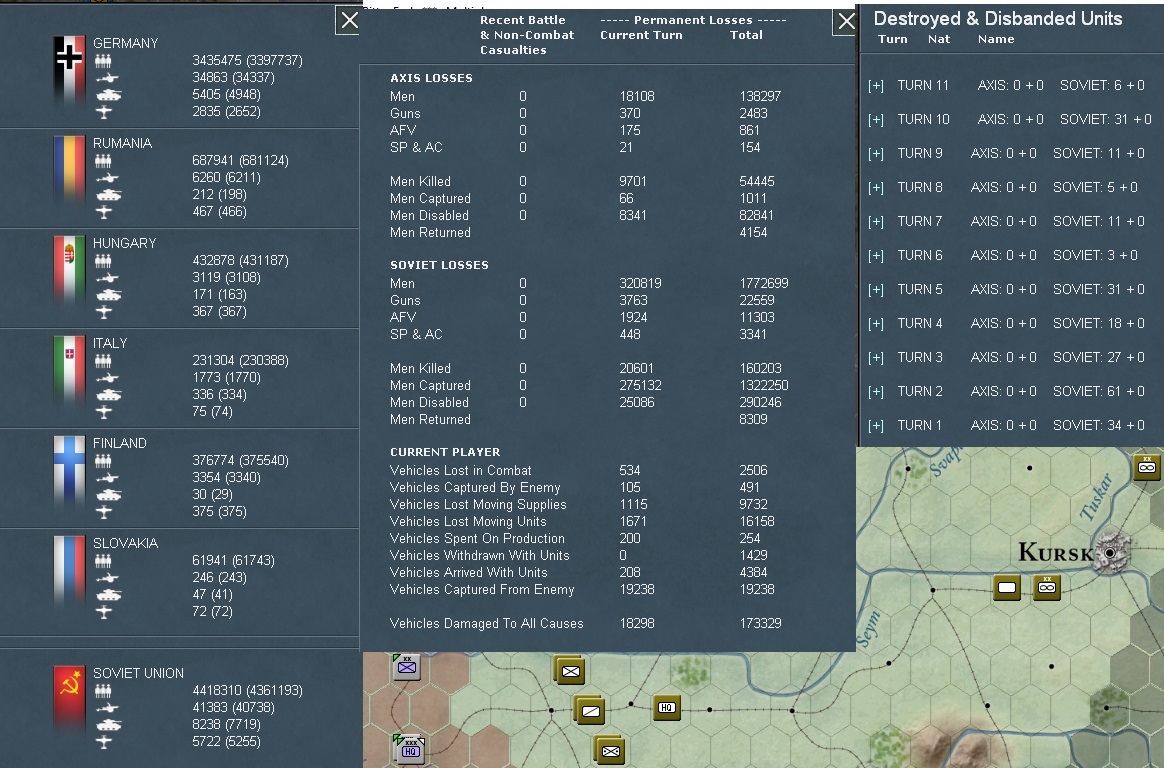
Task: Expand the TURN 3 destroyed units row
Action: (x=876, y=358)
